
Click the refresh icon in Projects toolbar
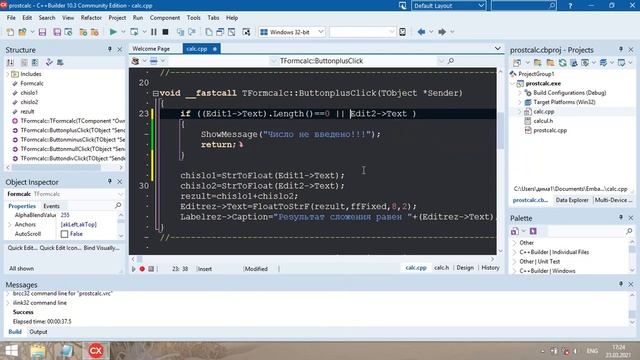pos(562,62)
